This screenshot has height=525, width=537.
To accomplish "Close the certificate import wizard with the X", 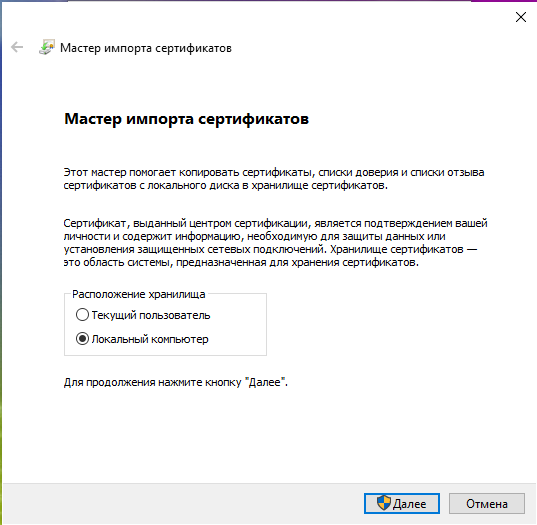I will point(521,17).
